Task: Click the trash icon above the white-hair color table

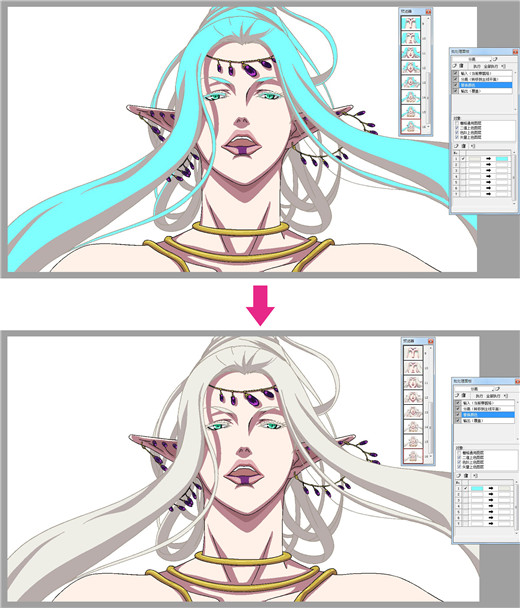Action: [466, 475]
